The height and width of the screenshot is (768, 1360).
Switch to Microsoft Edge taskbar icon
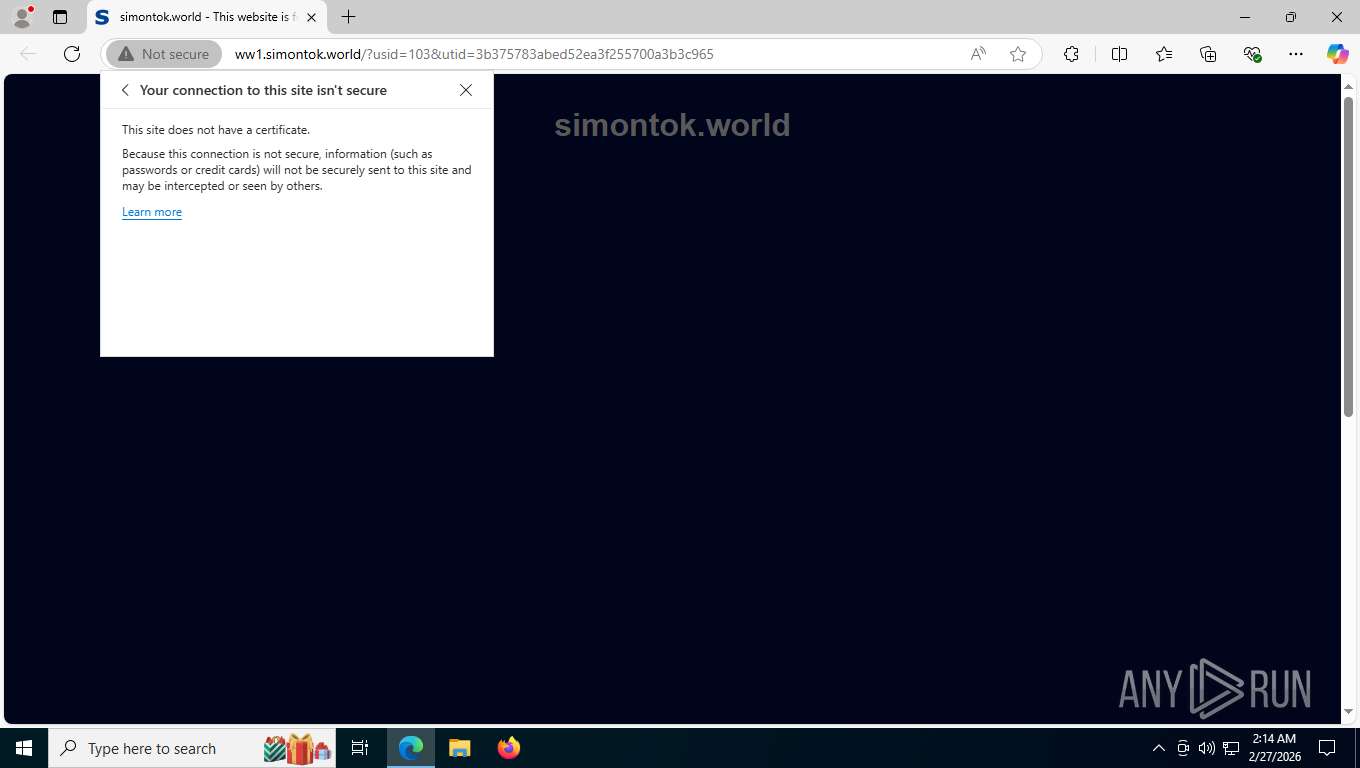(411, 748)
